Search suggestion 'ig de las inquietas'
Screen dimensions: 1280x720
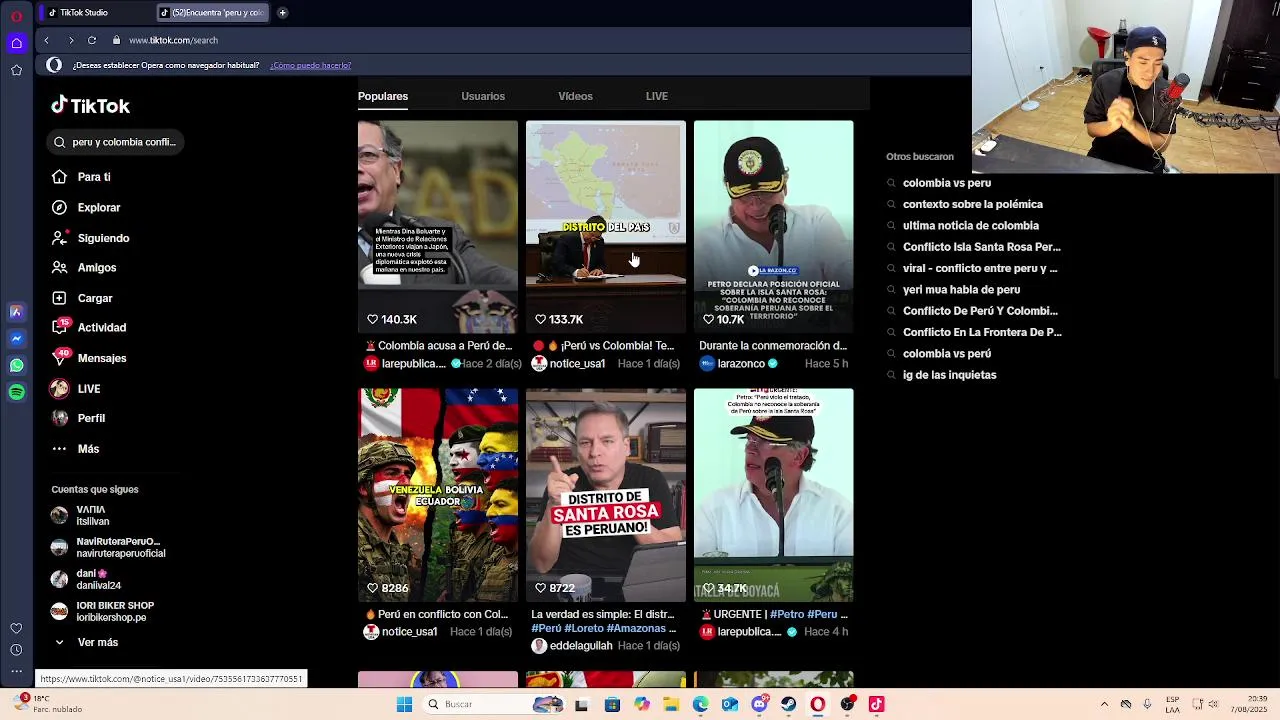coord(949,375)
